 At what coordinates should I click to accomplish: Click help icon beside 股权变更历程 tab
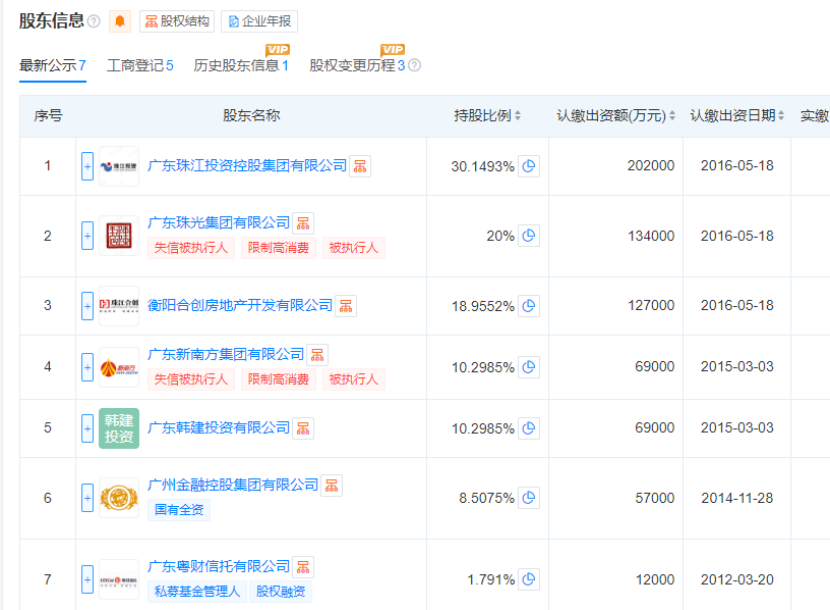pyautogui.click(x=414, y=66)
